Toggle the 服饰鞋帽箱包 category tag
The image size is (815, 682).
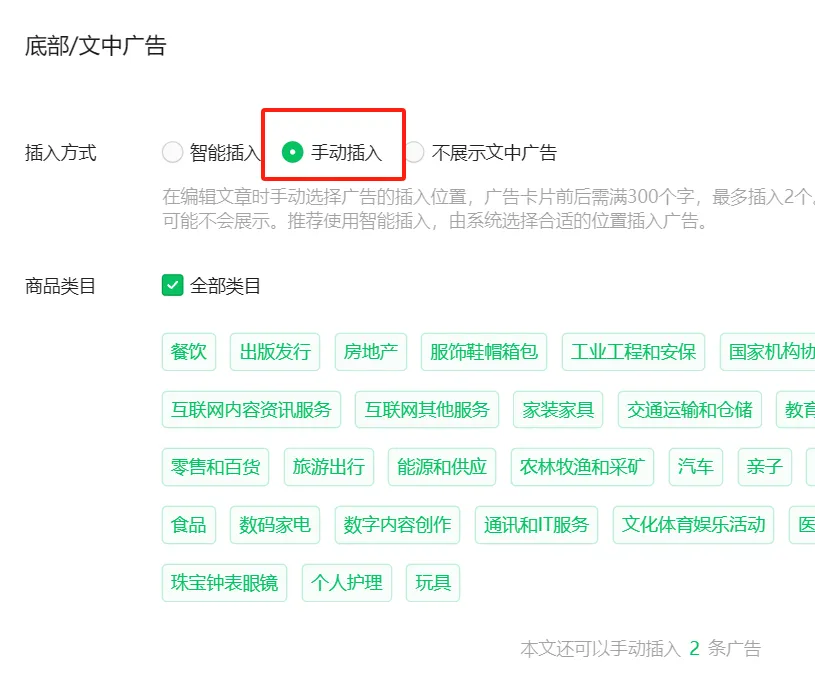pyautogui.click(x=484, y=352)
